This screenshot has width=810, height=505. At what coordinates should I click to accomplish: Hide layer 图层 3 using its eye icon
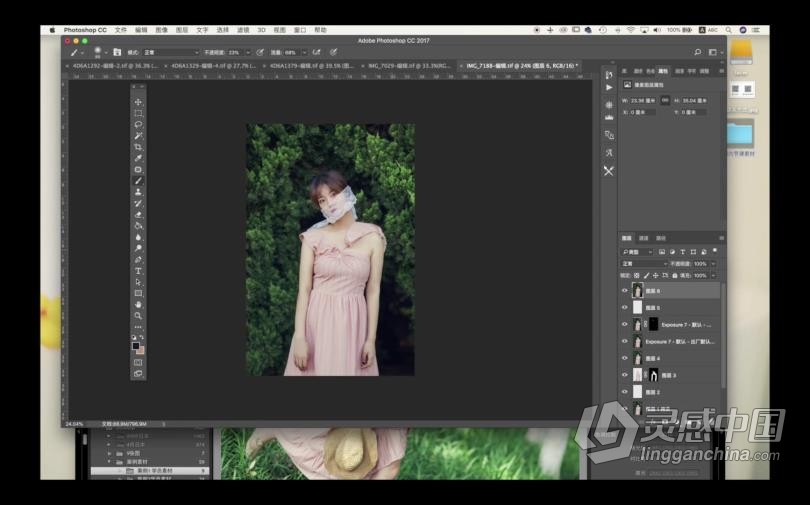625,375
